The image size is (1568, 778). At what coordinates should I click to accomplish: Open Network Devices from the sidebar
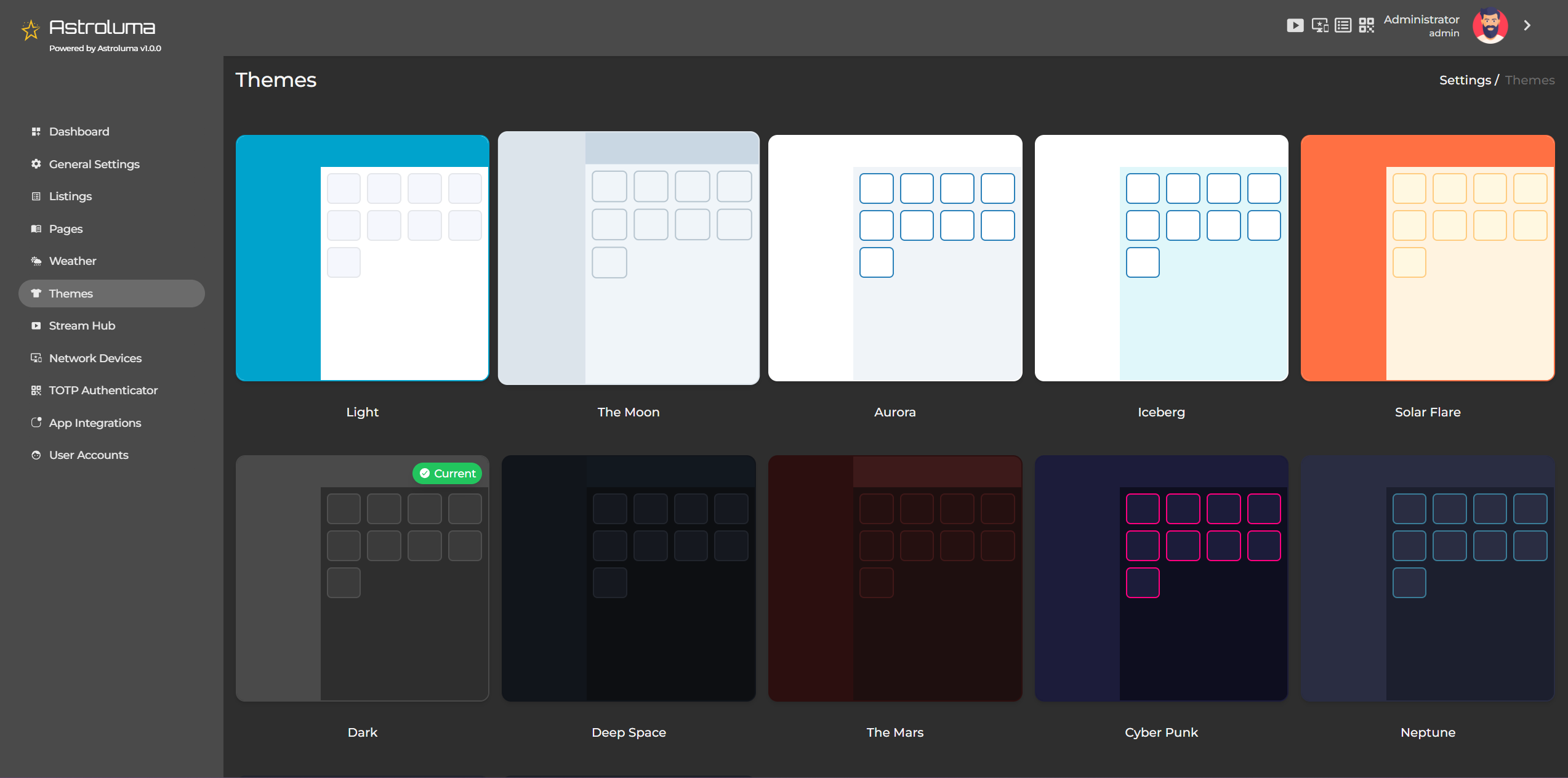click(95, 358)
